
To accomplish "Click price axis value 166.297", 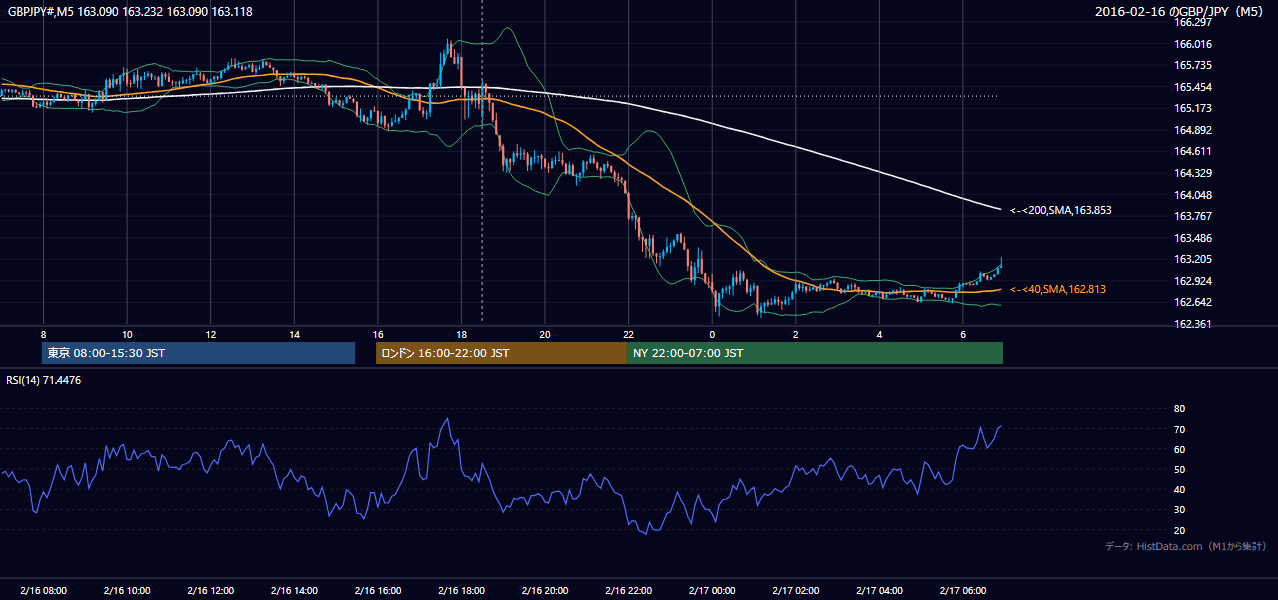I will click(x=1193, y=22).
